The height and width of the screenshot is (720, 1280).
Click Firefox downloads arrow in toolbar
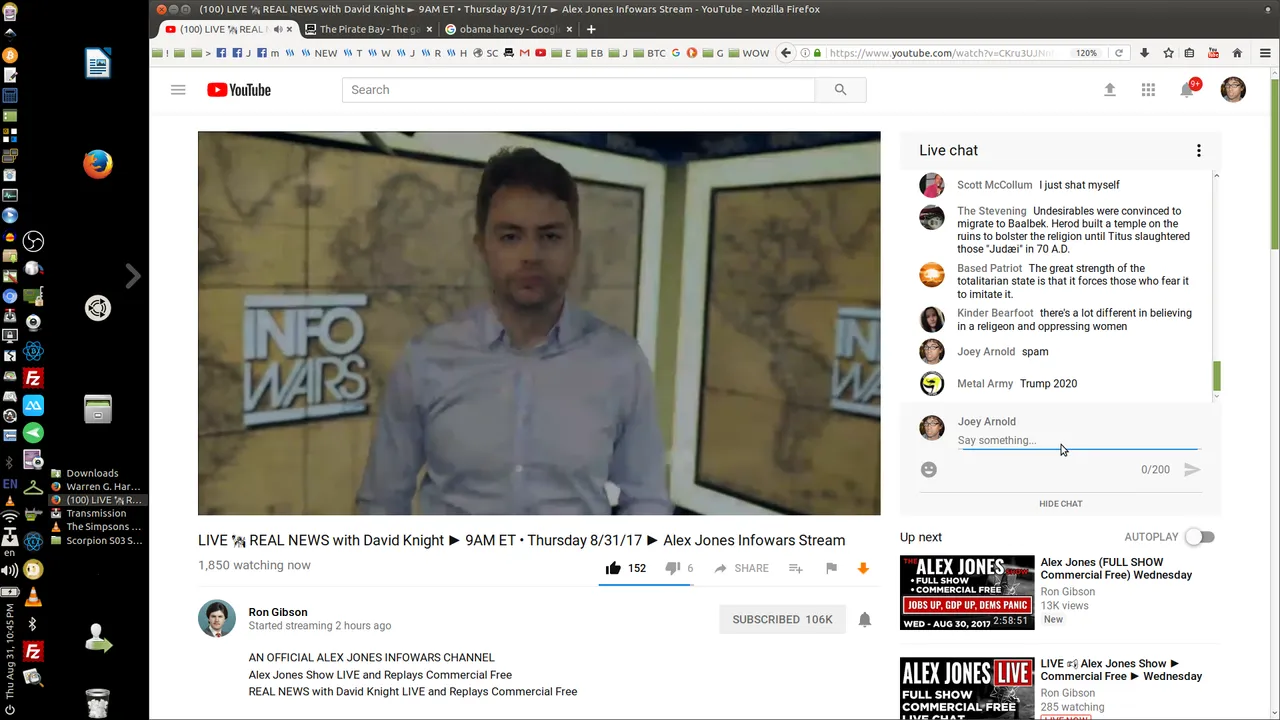click(x=1144, y=53)
